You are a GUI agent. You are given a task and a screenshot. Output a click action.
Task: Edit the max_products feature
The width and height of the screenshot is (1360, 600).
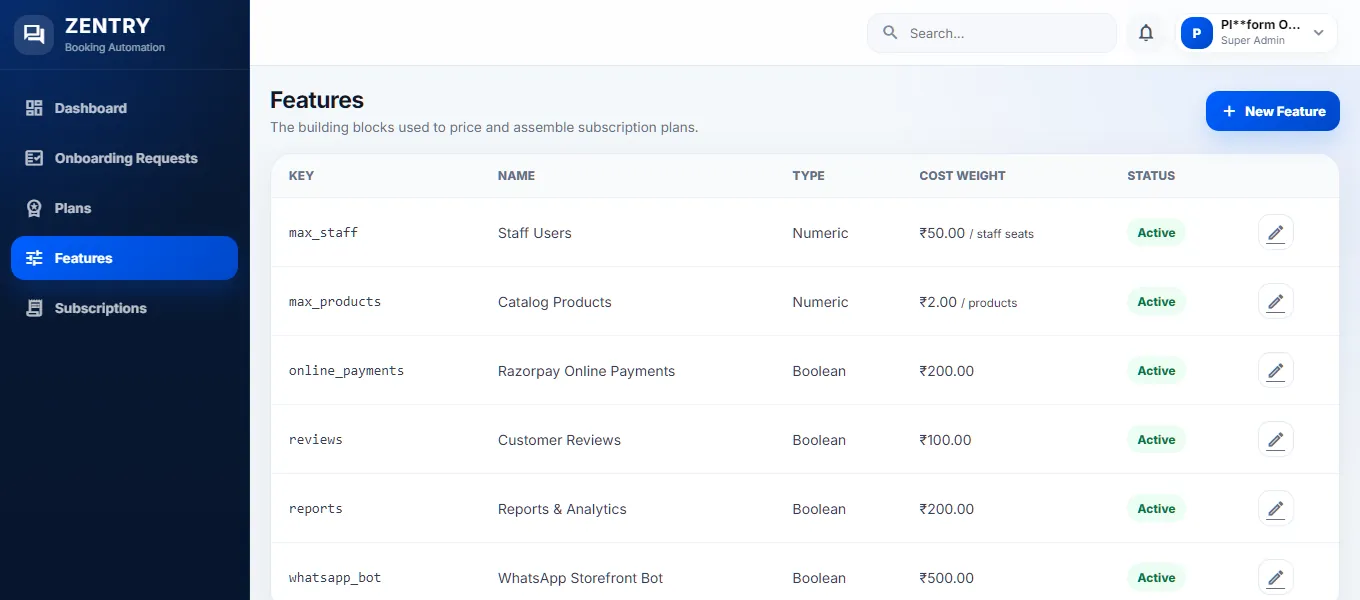(1275, 301)
